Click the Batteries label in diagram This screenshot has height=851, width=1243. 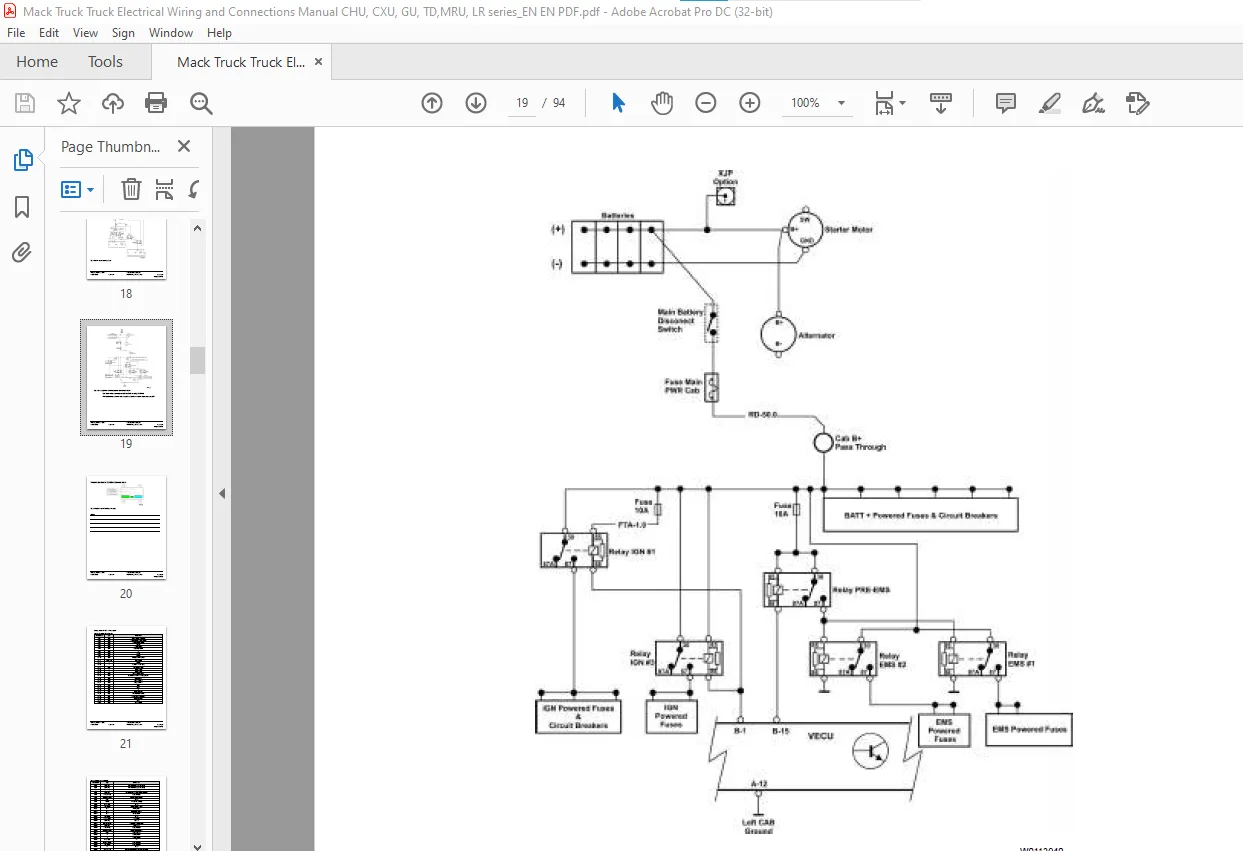(x=617, y=216)
